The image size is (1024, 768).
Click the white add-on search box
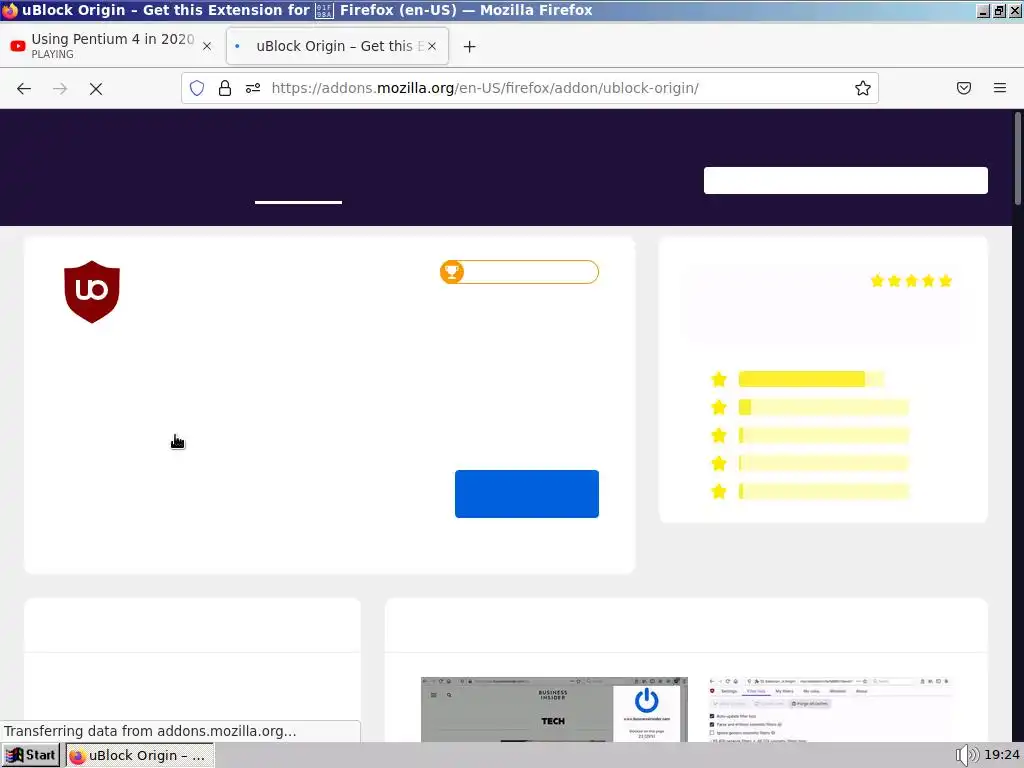coord(846,180)
